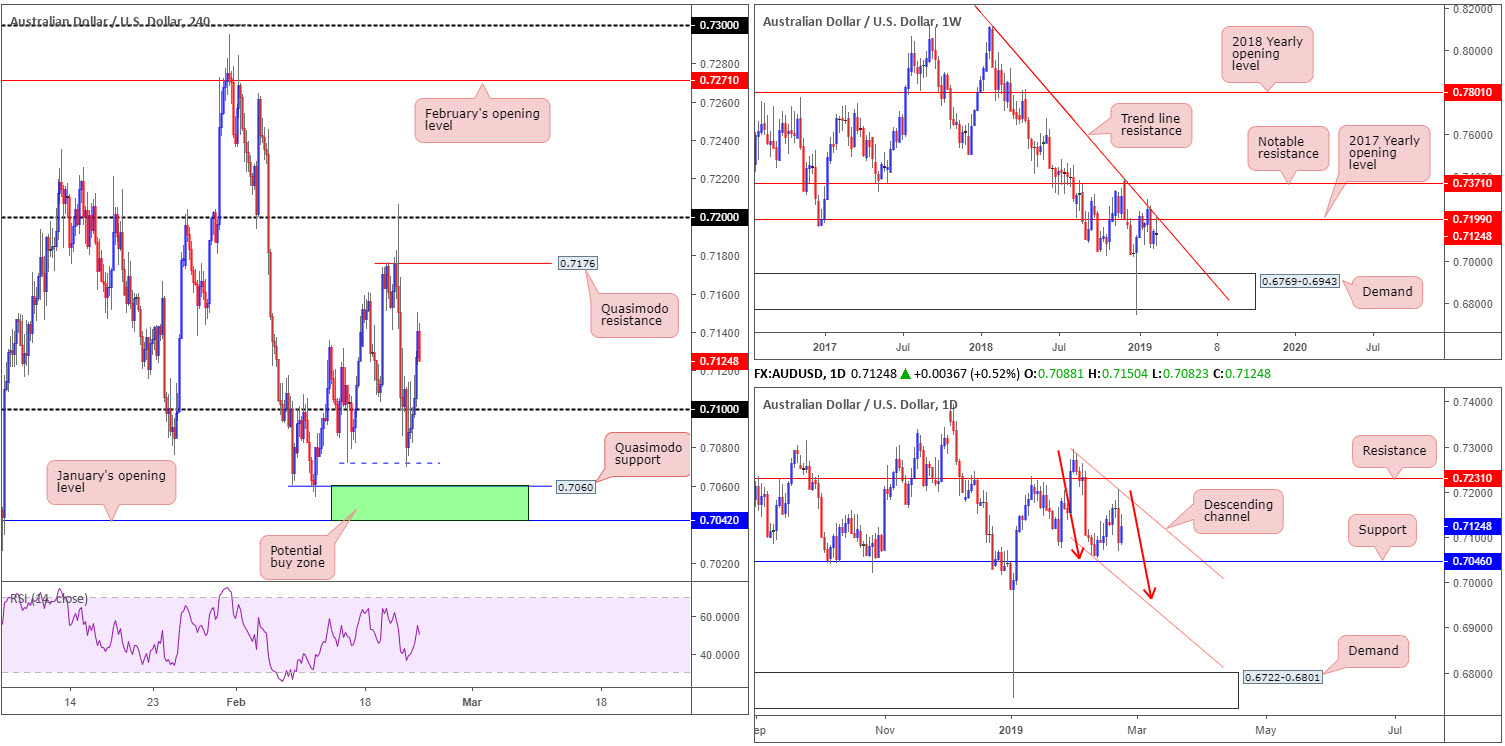Select the 0.7199 price label on weekly chart
This screenshot has width=1505, height=746.
1470,218
